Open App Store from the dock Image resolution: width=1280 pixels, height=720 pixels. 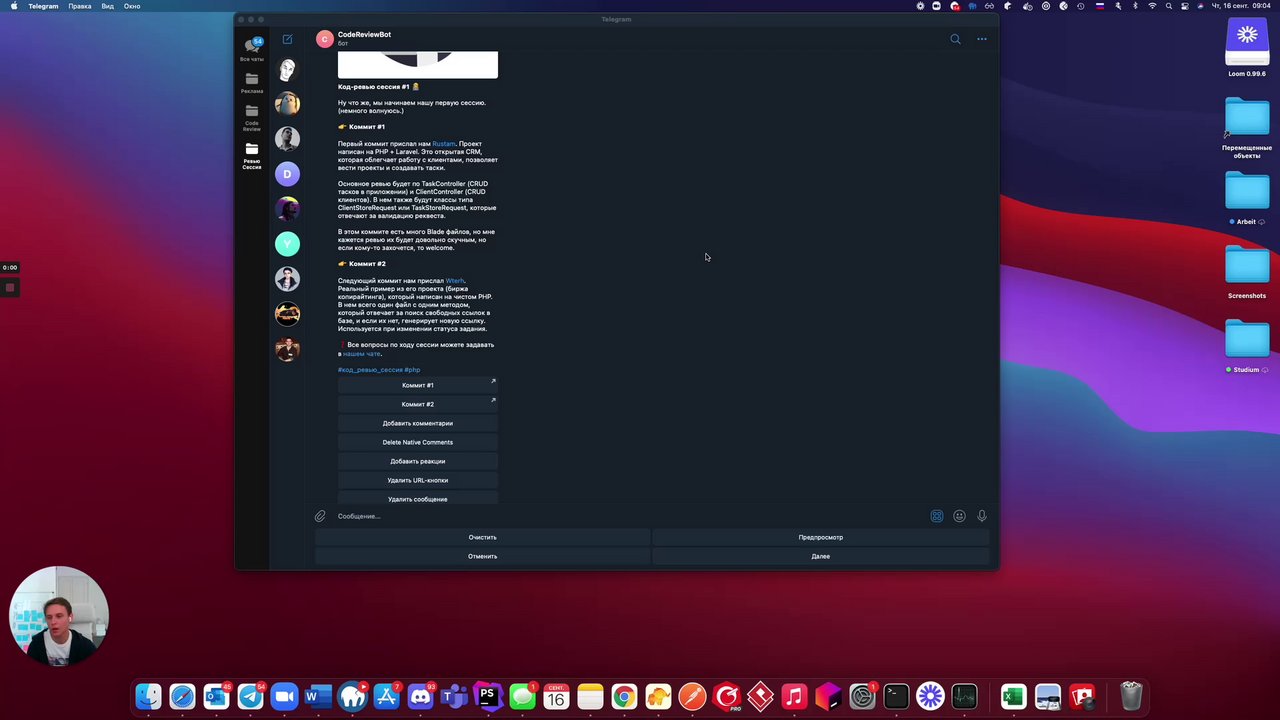(x=386, y=696)
